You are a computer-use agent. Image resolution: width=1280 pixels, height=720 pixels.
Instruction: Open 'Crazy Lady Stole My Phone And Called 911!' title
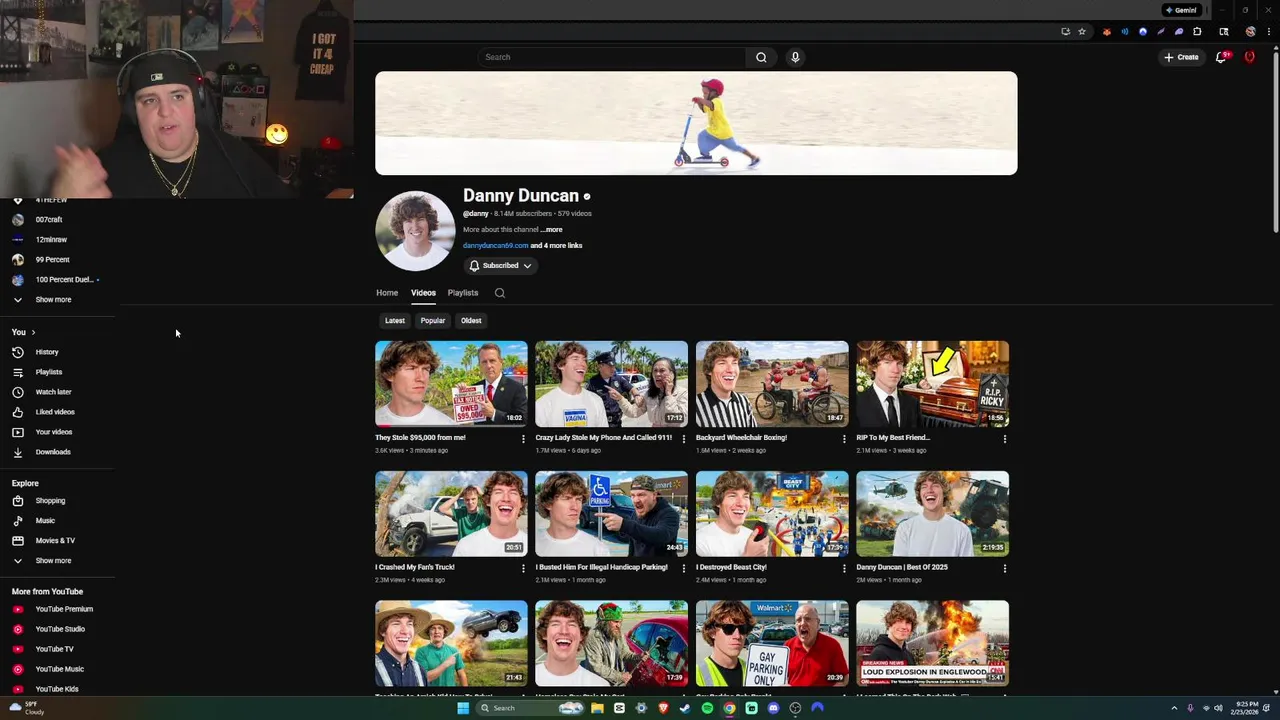603,438
